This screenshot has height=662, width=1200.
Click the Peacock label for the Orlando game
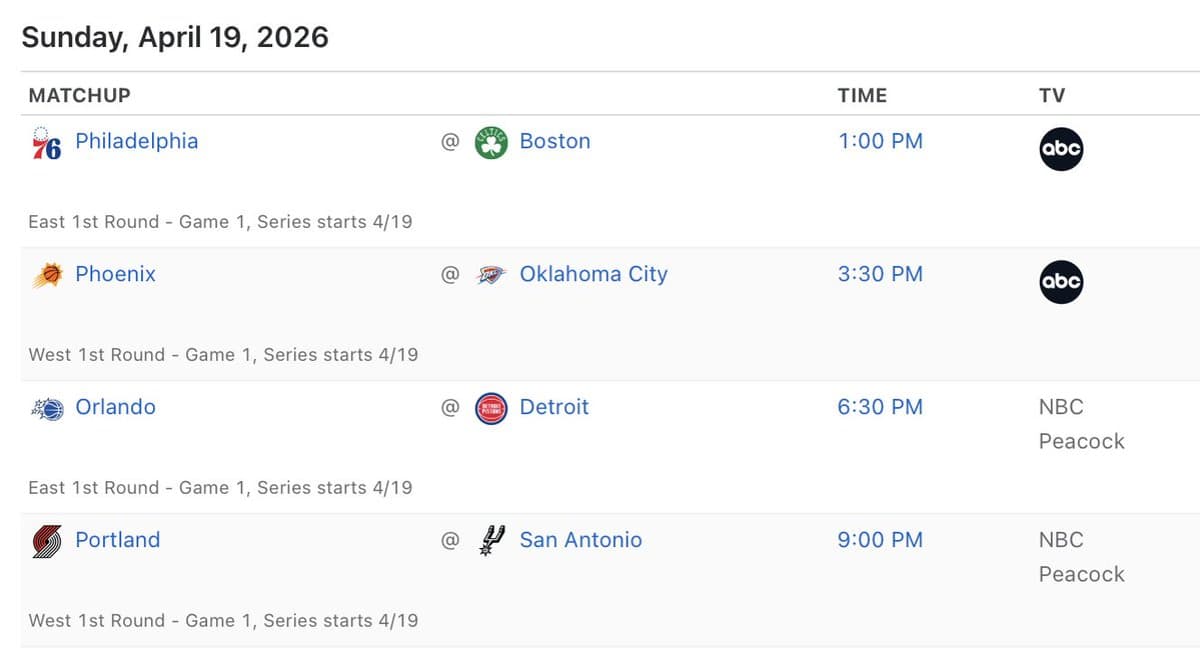coord(1081,441)
